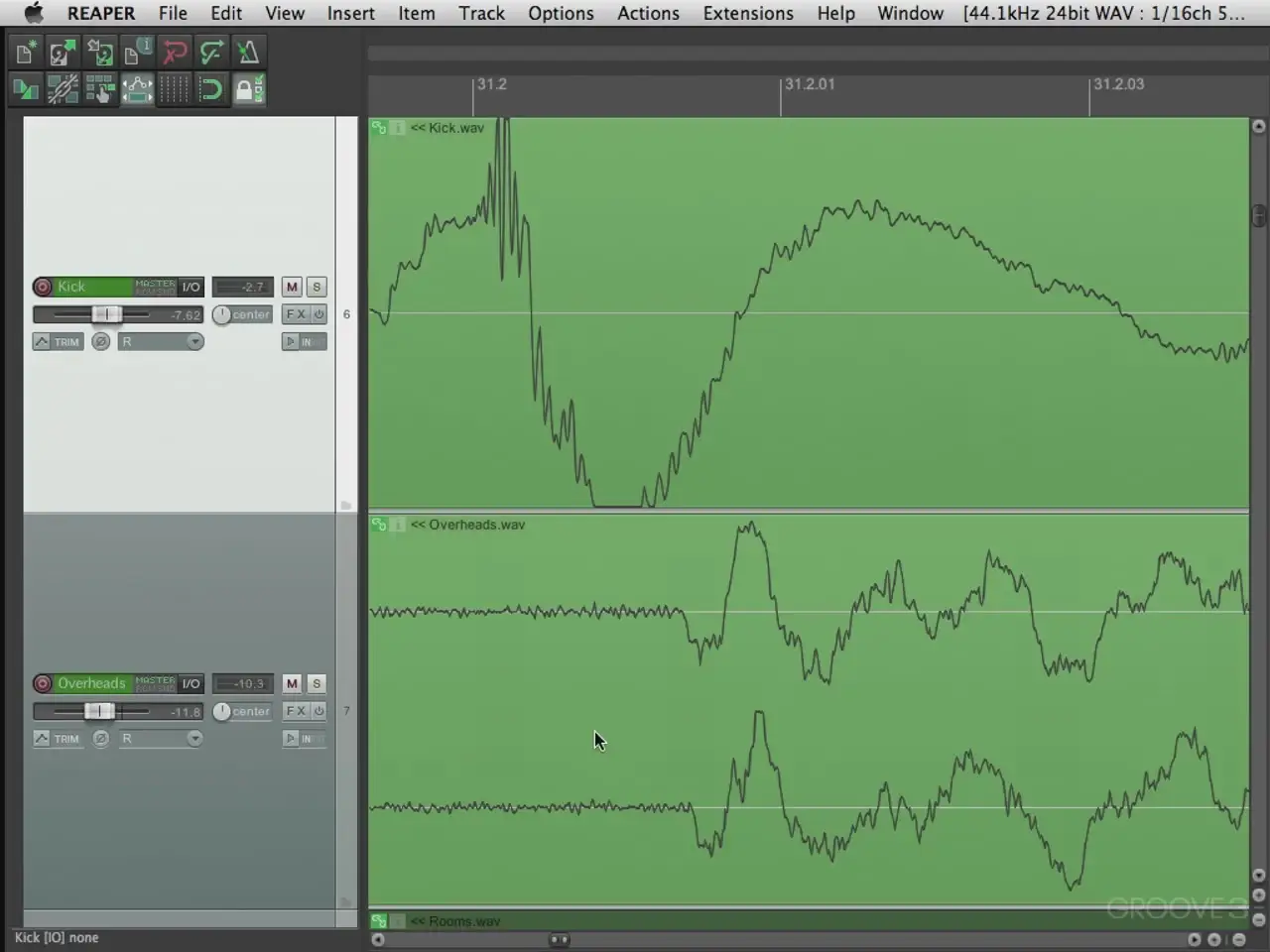Open the Track menu
The image size is (1270, 952).
481,13
